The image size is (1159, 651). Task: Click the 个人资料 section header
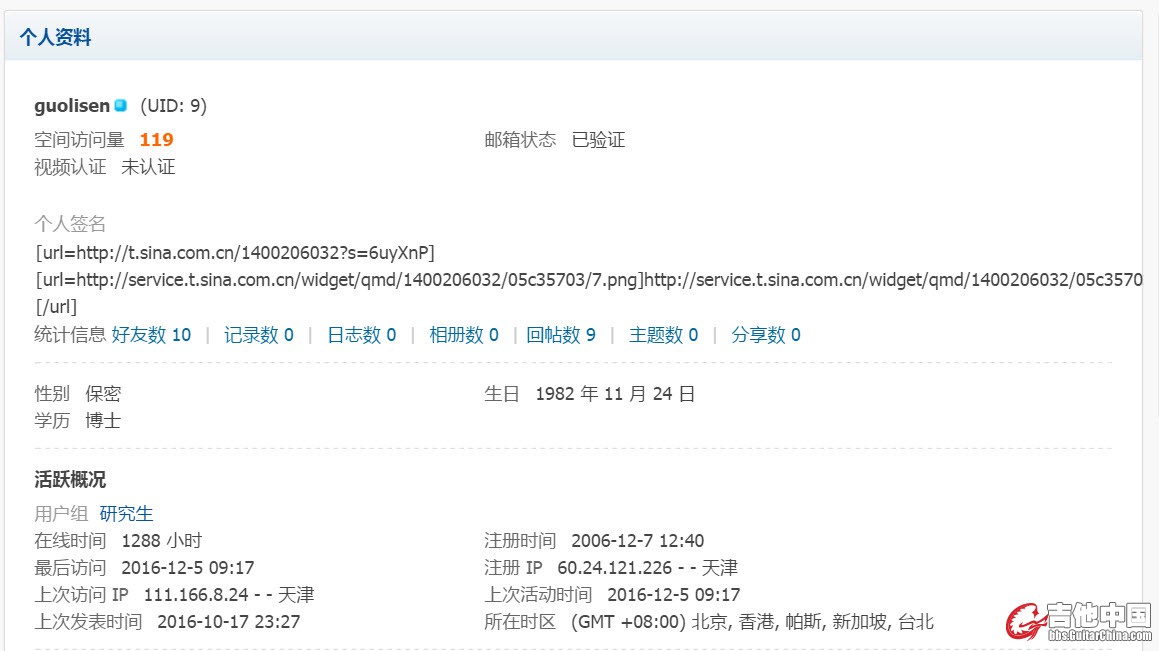(x=56, y=38)
